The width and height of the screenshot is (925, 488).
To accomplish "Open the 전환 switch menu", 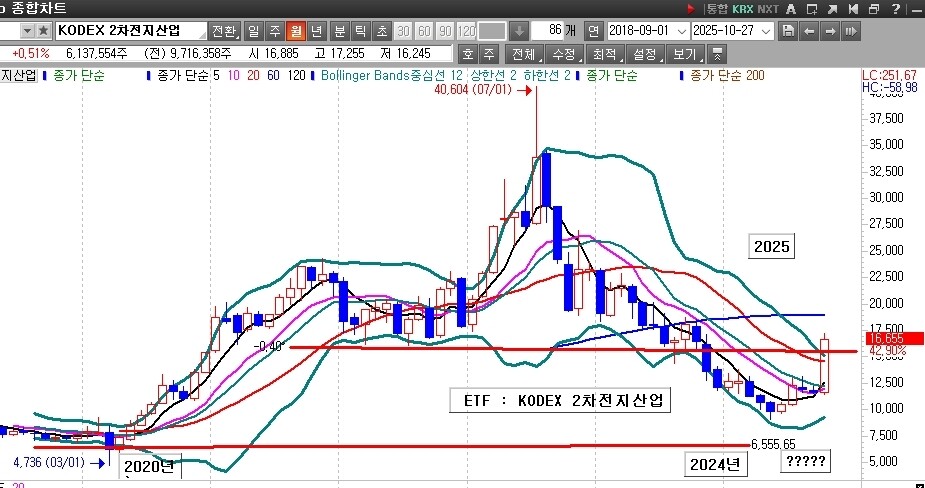I will 224,31.
